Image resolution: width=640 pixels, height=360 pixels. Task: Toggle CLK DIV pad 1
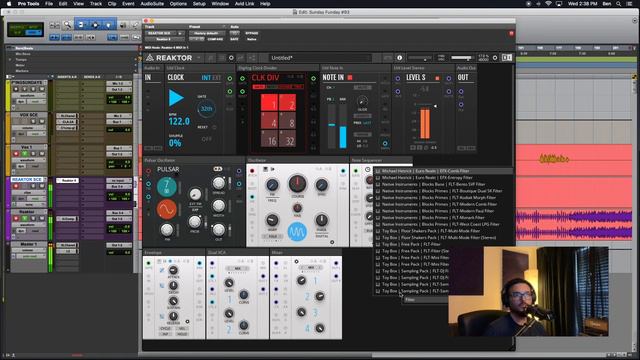pyautogui.click(x=269, y=102)
